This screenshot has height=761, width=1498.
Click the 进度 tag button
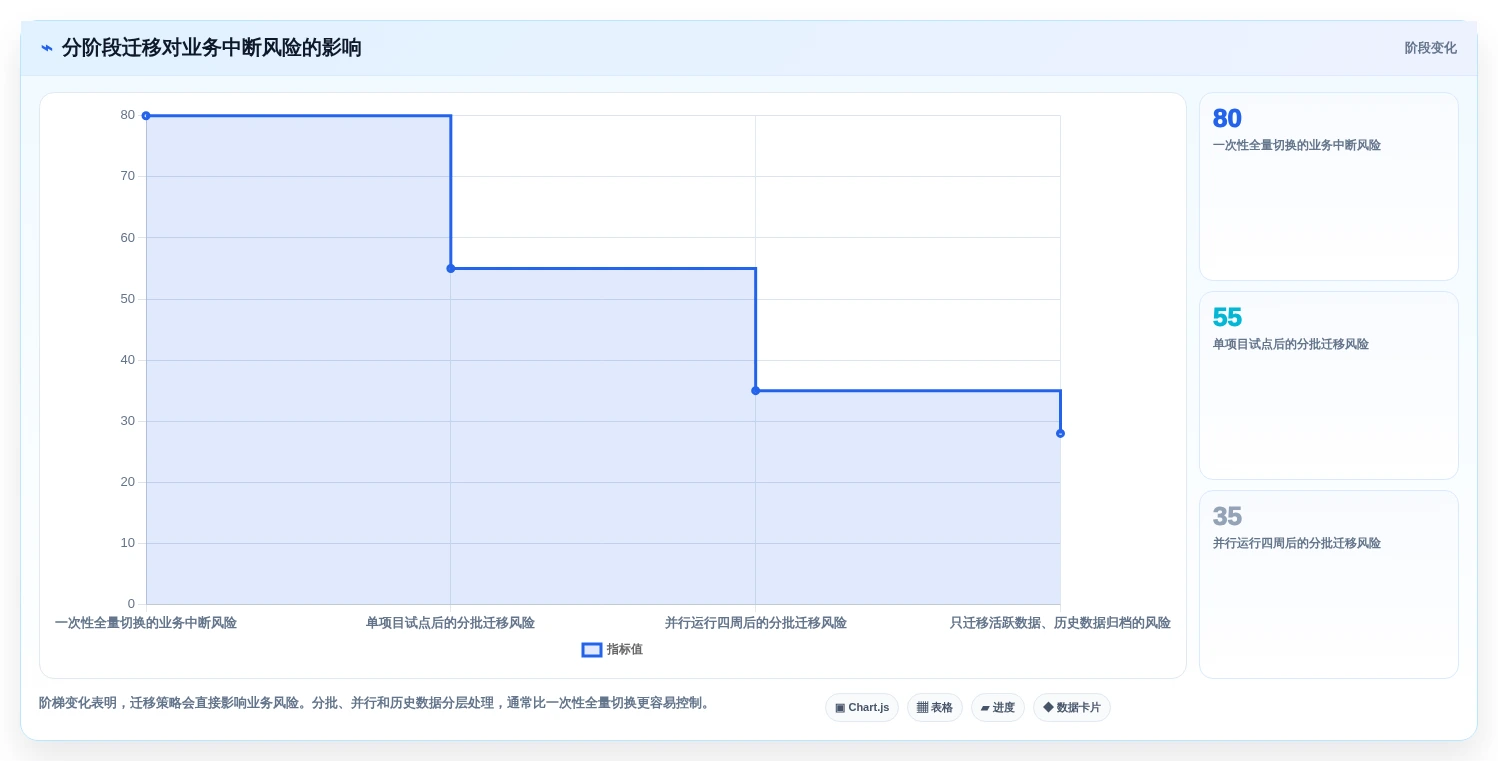tap(998, 708)
